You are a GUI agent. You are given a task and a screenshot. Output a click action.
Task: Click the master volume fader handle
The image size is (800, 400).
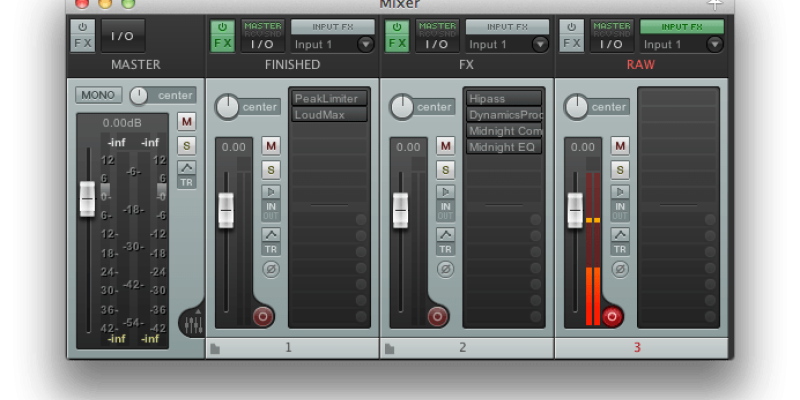pyautogui.click(x=87, y=199)
